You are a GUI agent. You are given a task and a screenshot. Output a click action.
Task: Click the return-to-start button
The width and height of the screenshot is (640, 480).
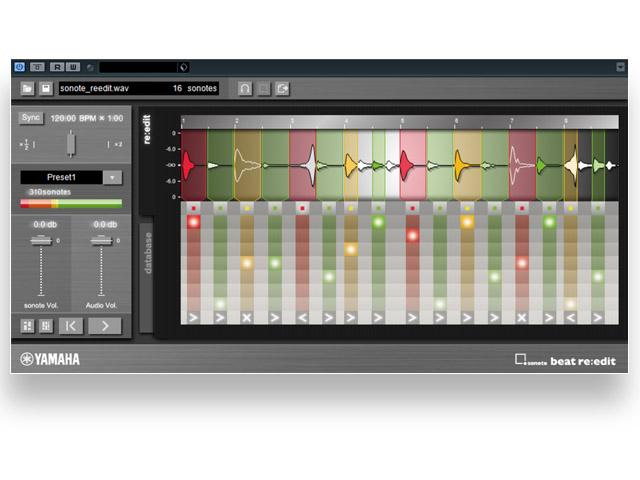pos(71,326)
